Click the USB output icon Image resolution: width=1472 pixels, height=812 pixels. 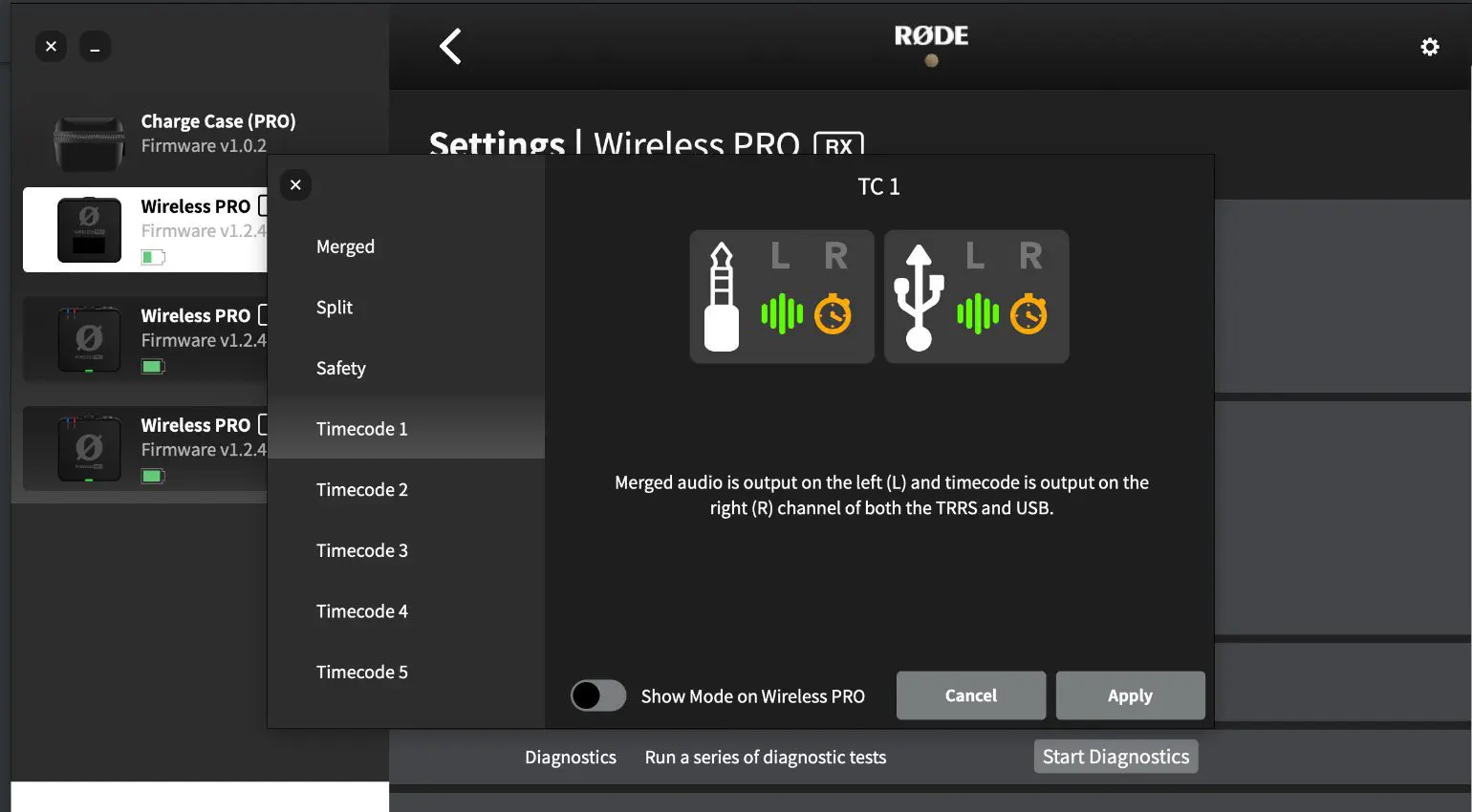(917, 296)
